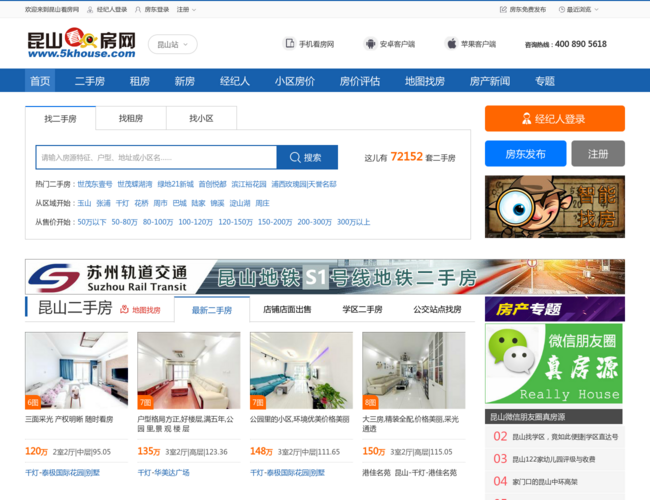
Task: Focus the property keyword search field
Action: point(155,157)
